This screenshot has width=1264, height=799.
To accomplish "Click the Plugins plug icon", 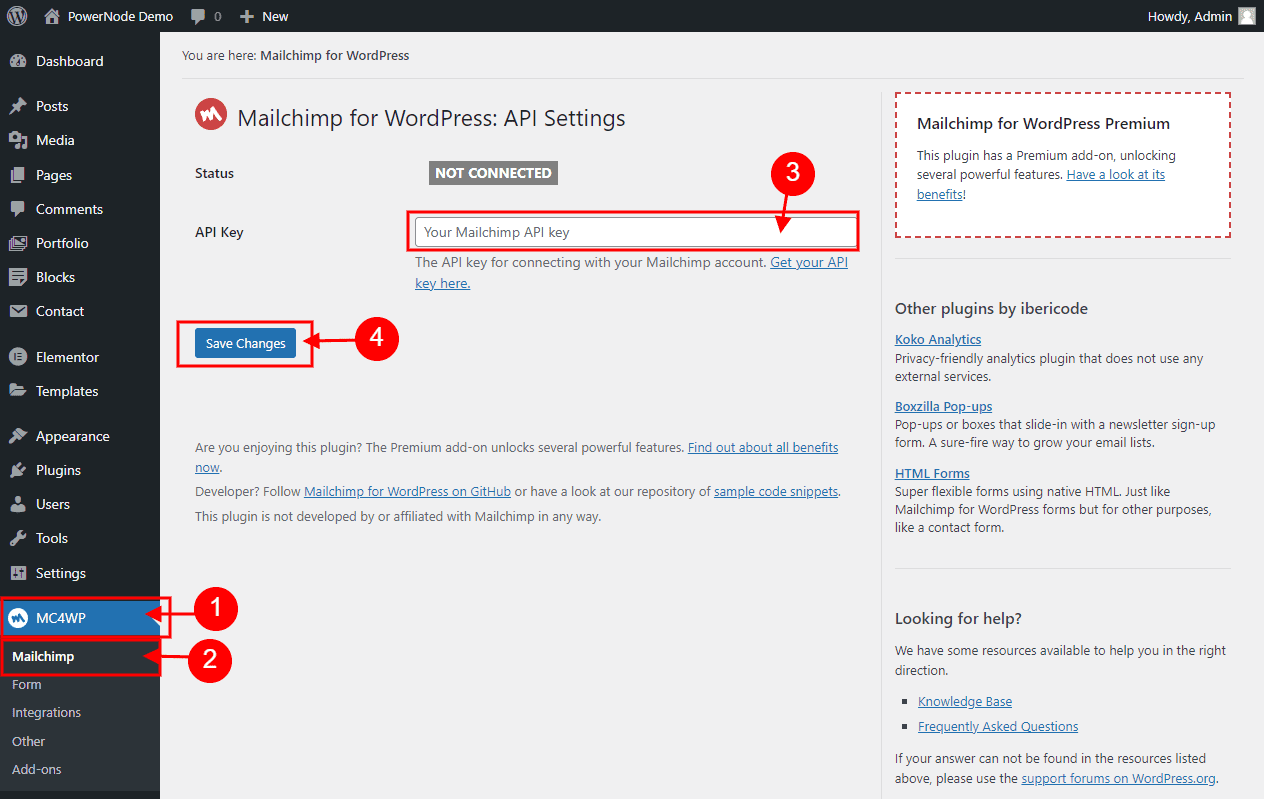I will point(18,470).
